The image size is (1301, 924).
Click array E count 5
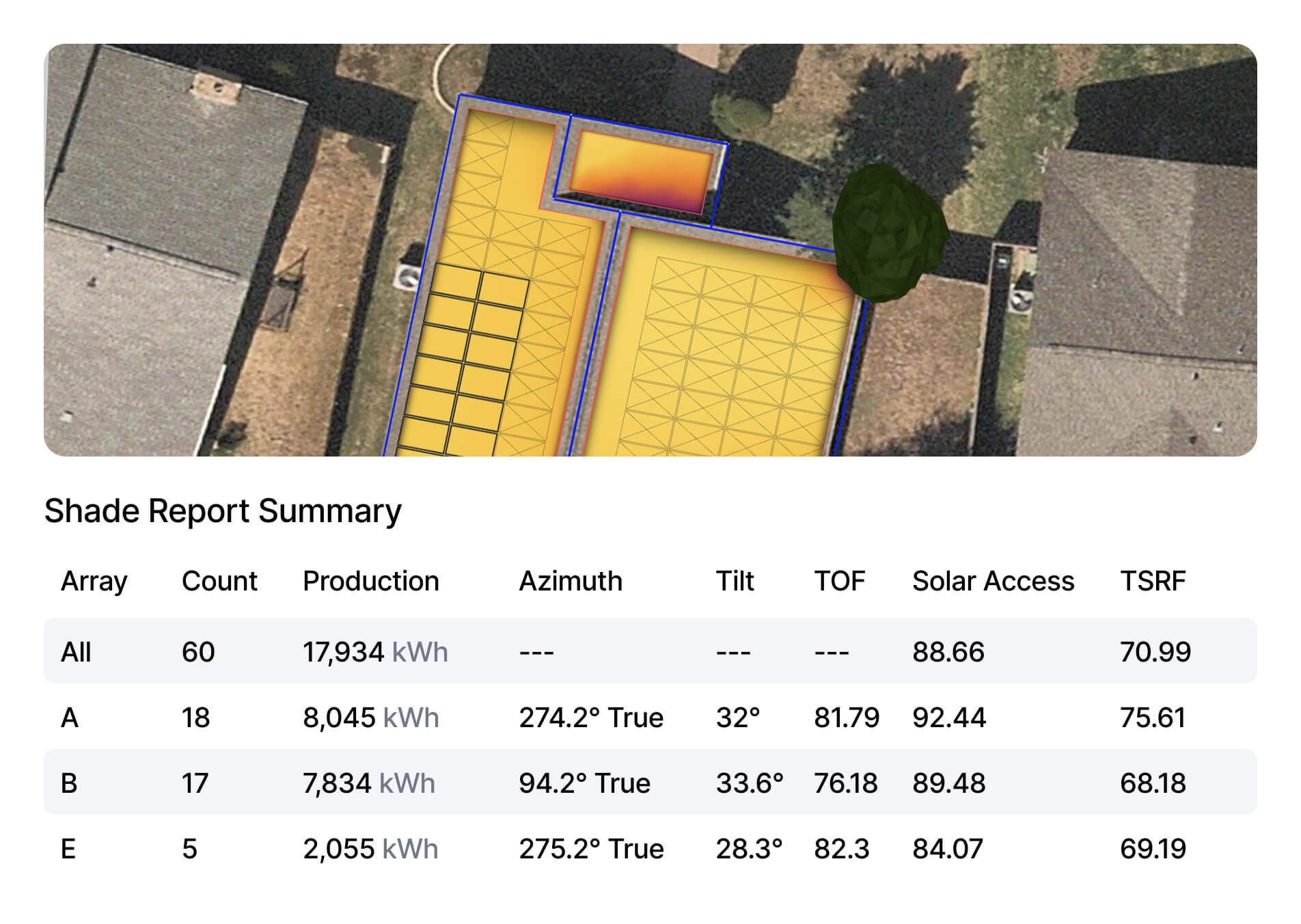tap(190, 849)
